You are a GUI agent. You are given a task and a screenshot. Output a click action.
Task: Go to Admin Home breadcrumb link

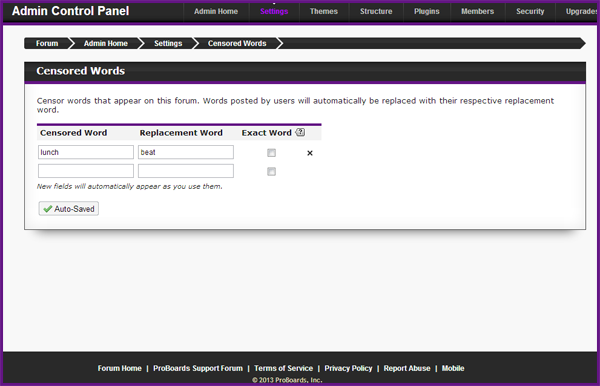click(106, 43)
